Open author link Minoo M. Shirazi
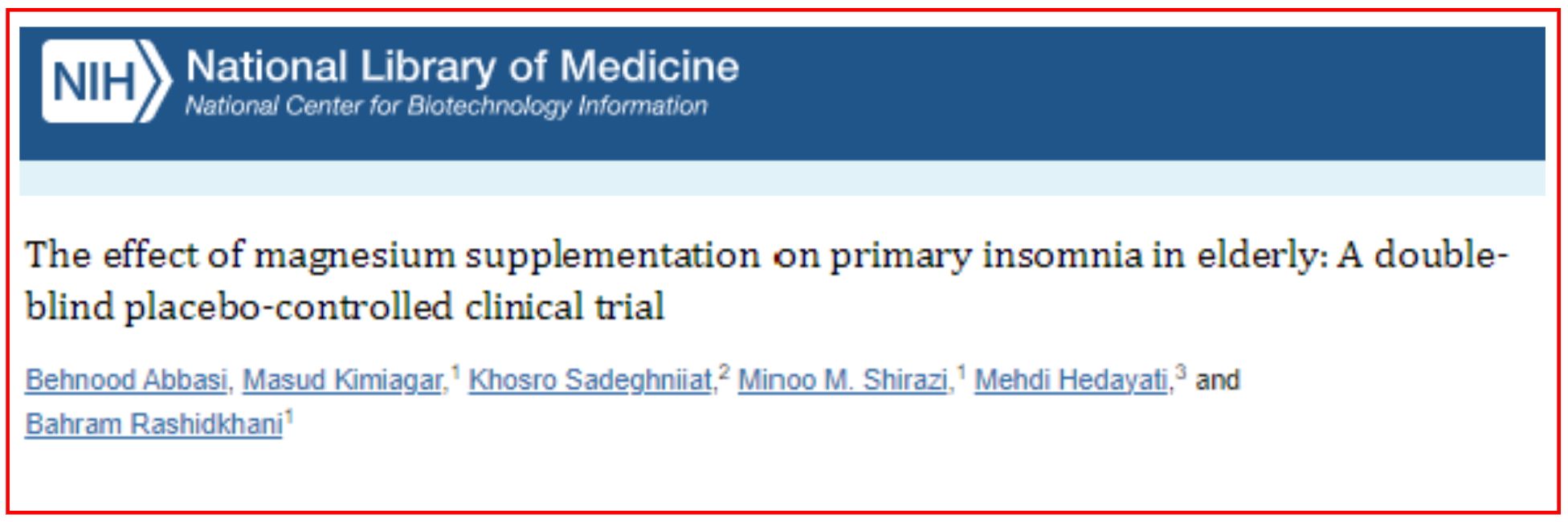1568x522 pixels. (843, 380)
